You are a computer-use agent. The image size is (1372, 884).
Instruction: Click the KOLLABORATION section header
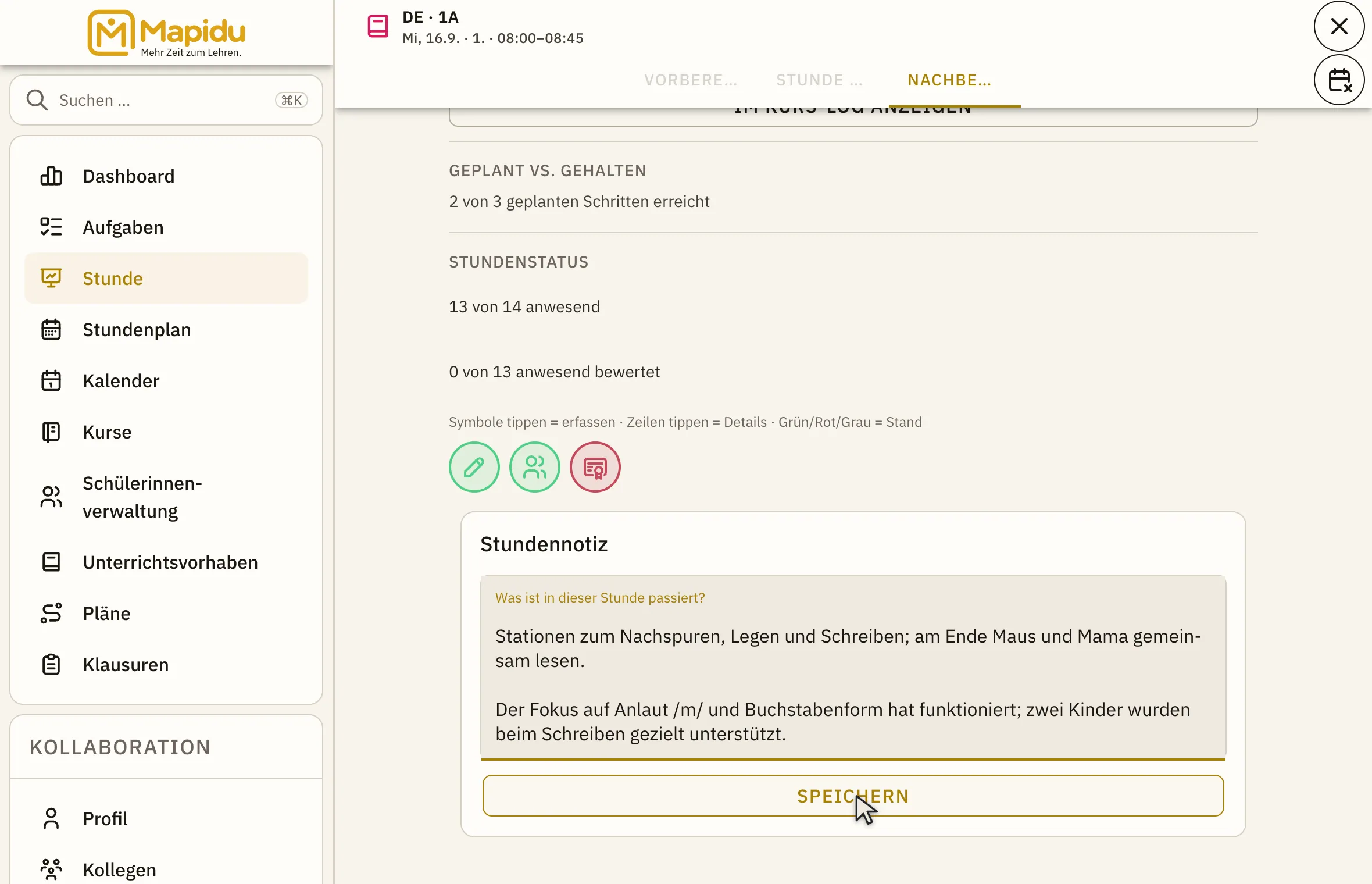[x=120, y=747]
